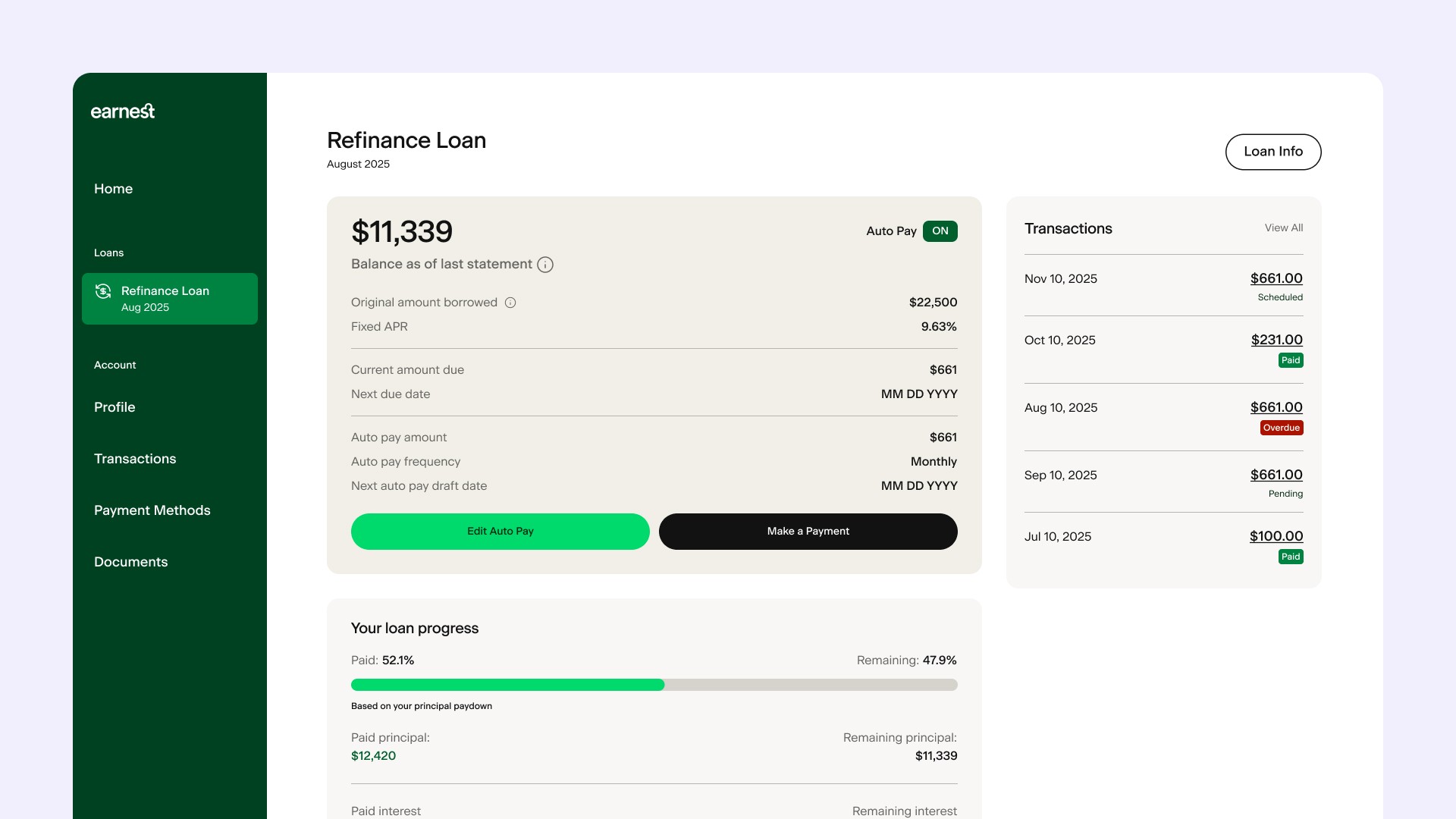Open View All transactions link

click(x=1283, y=227)
